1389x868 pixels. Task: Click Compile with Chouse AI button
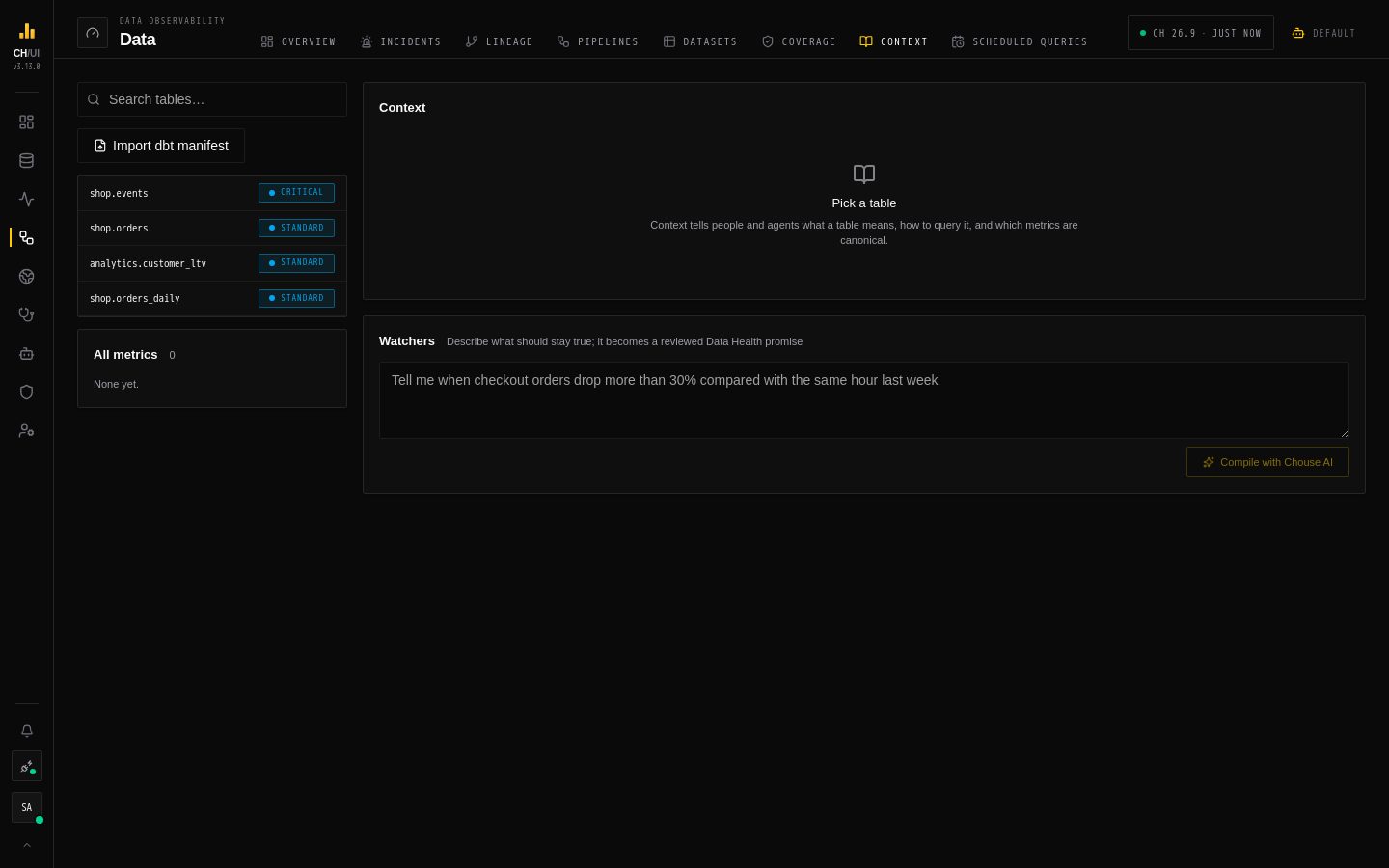(1267, 462)
